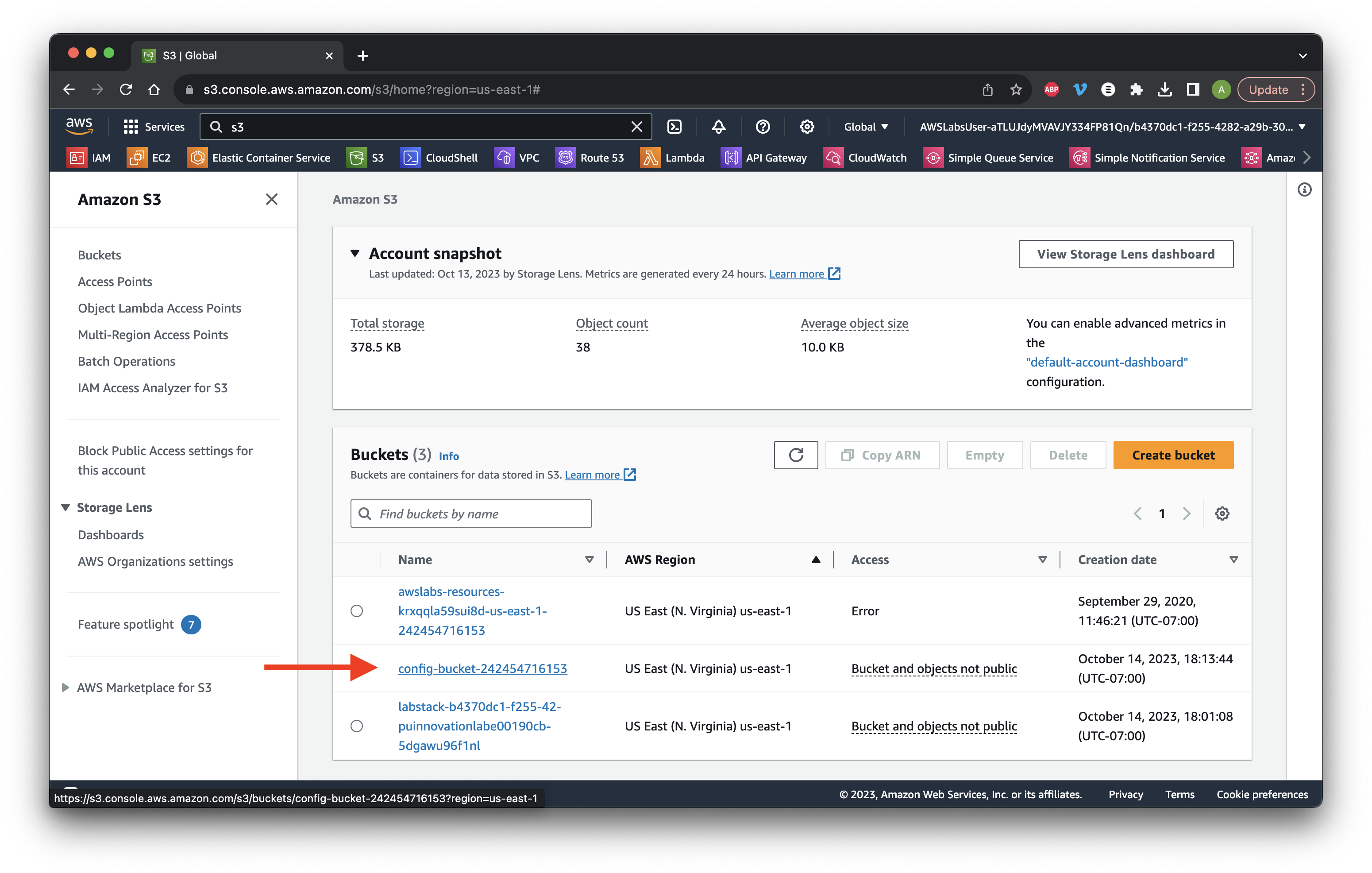Open the default-account-dashboard link
This screenshot has width=1372, height=873.
coord(1106,362)
